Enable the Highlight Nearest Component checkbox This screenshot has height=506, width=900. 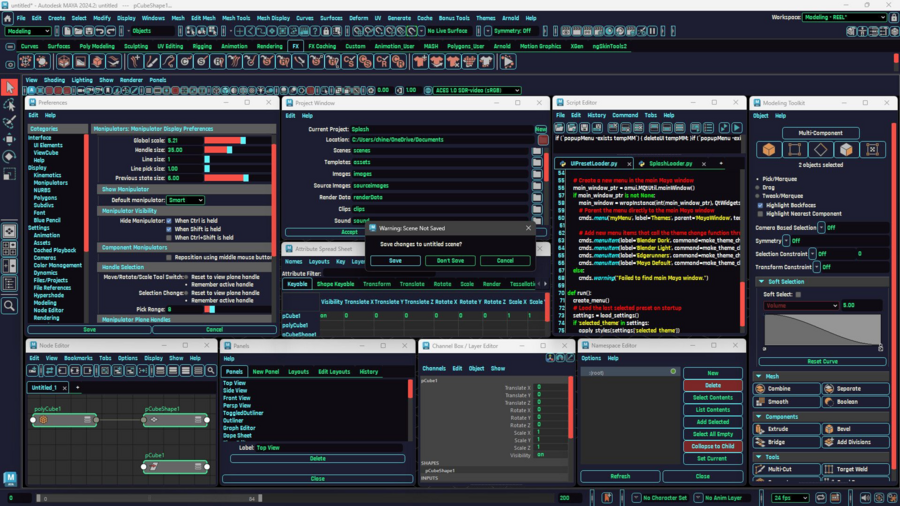click(762, 214)
